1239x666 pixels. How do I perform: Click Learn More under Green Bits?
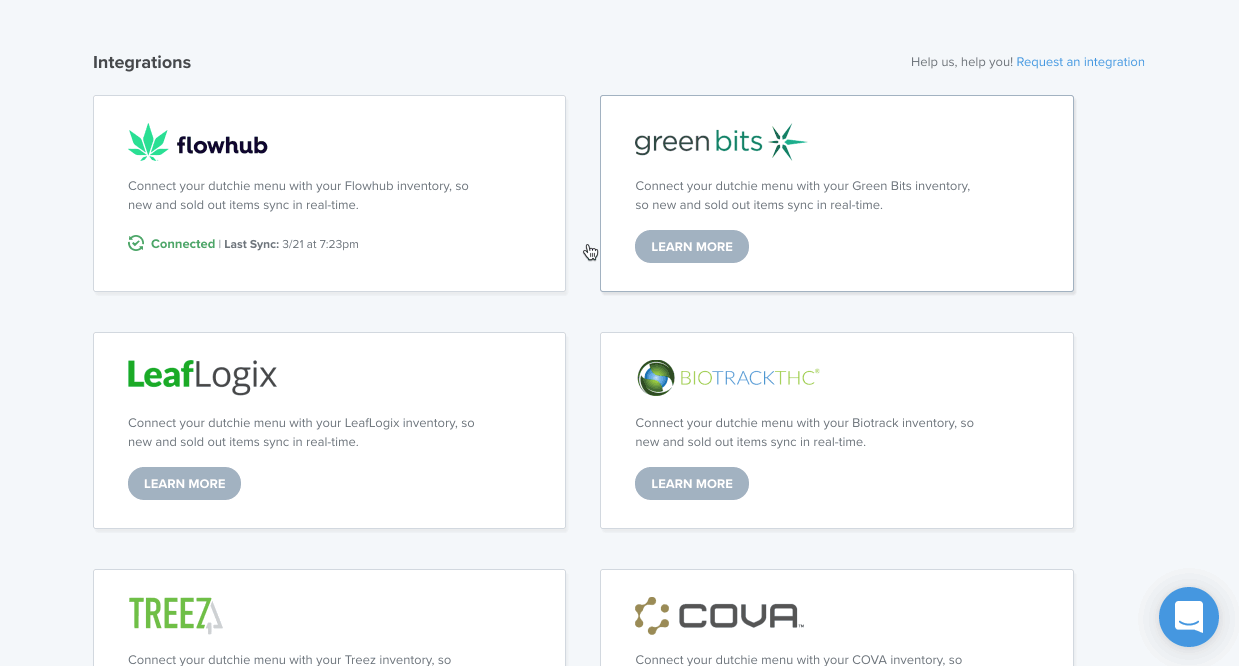pos(692,247)
